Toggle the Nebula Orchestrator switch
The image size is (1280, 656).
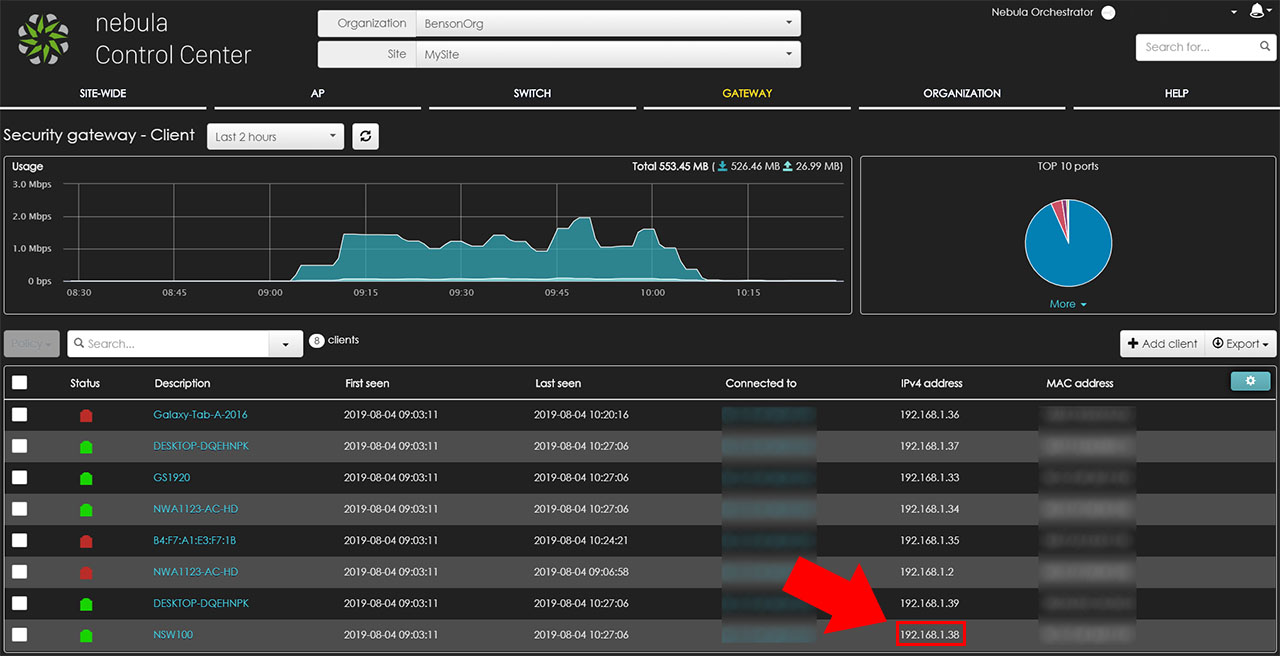coord(1108,13)
